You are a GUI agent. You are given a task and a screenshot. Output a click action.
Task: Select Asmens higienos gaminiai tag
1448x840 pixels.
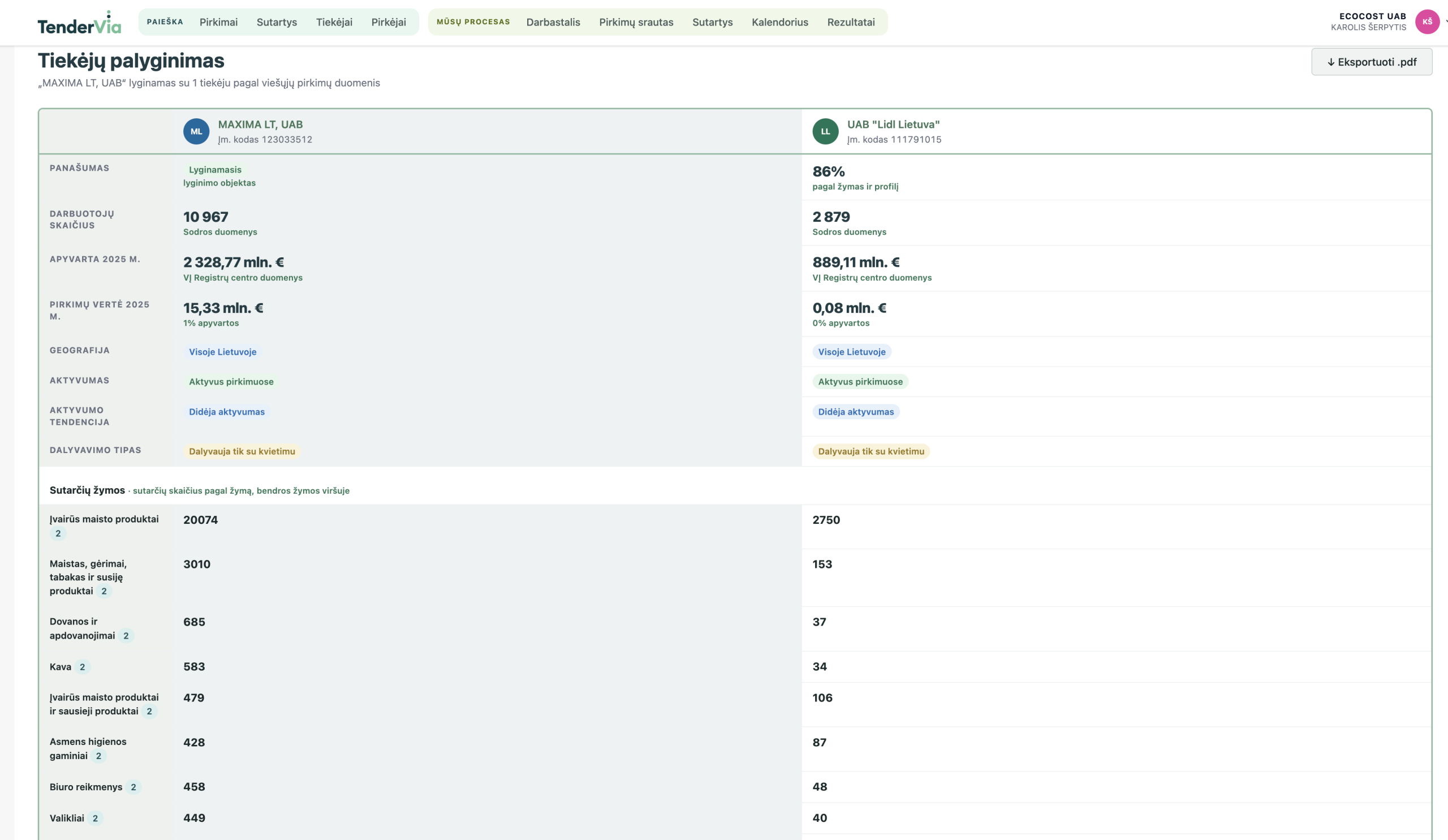pyautogui.click(x=88, y=748)
